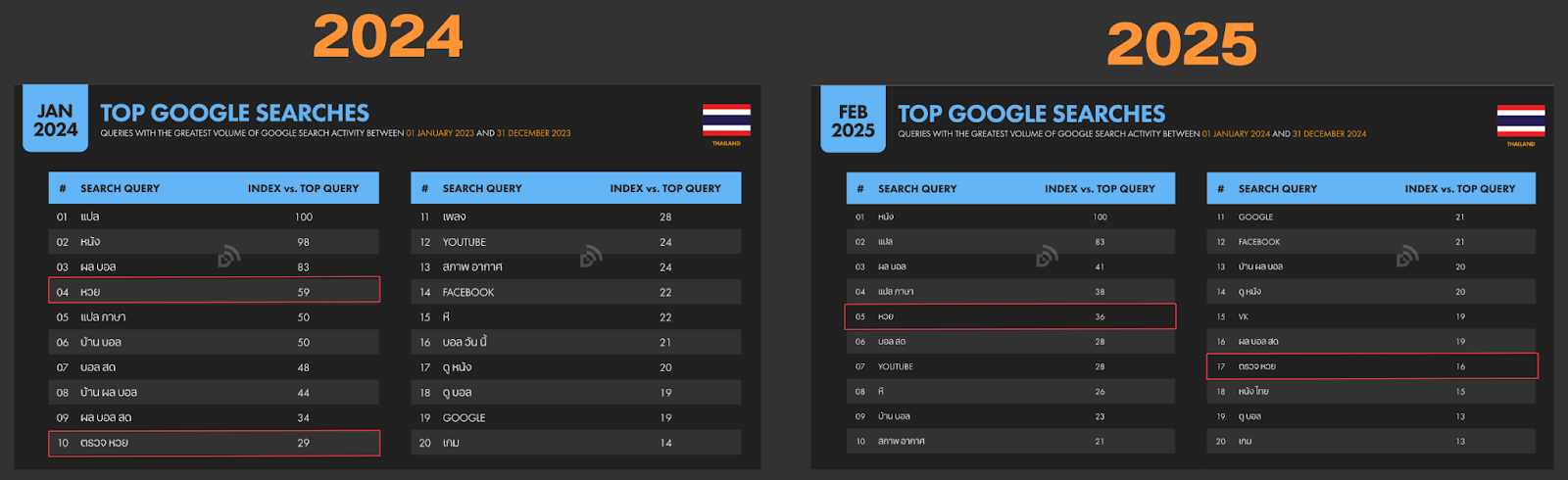Select rank 01 row with index 100 in 2024
This screenshot has height=480, width=1568.
(214, 217)
